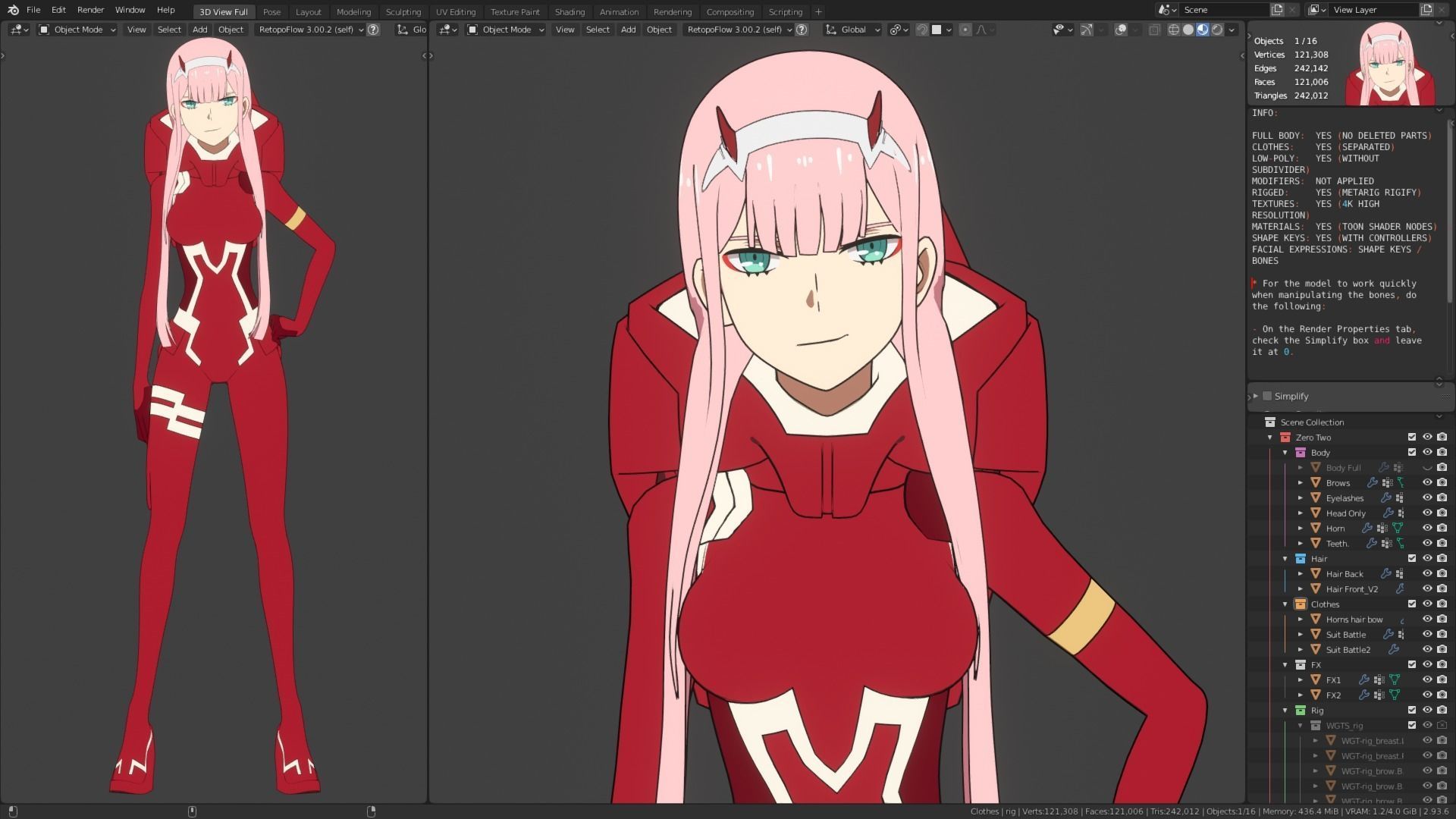
Task: Click the Blender logo icon in the menu bar
Action: tap(13, 10)
